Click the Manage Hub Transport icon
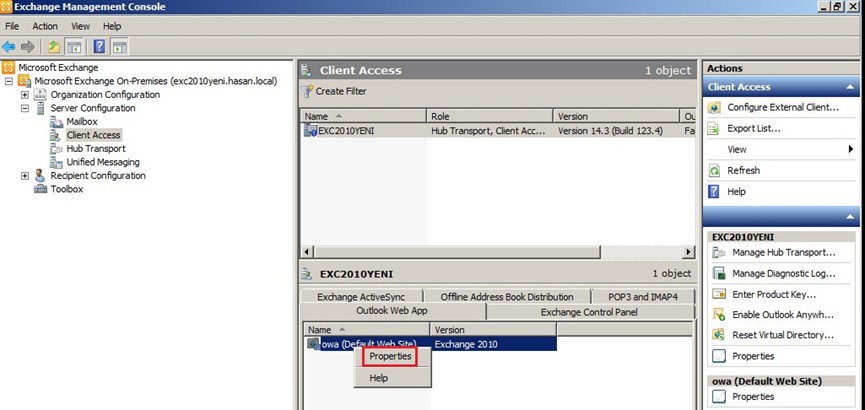This screenshot has width=865, height=410. pyautogui.click(x=718, y=253)
